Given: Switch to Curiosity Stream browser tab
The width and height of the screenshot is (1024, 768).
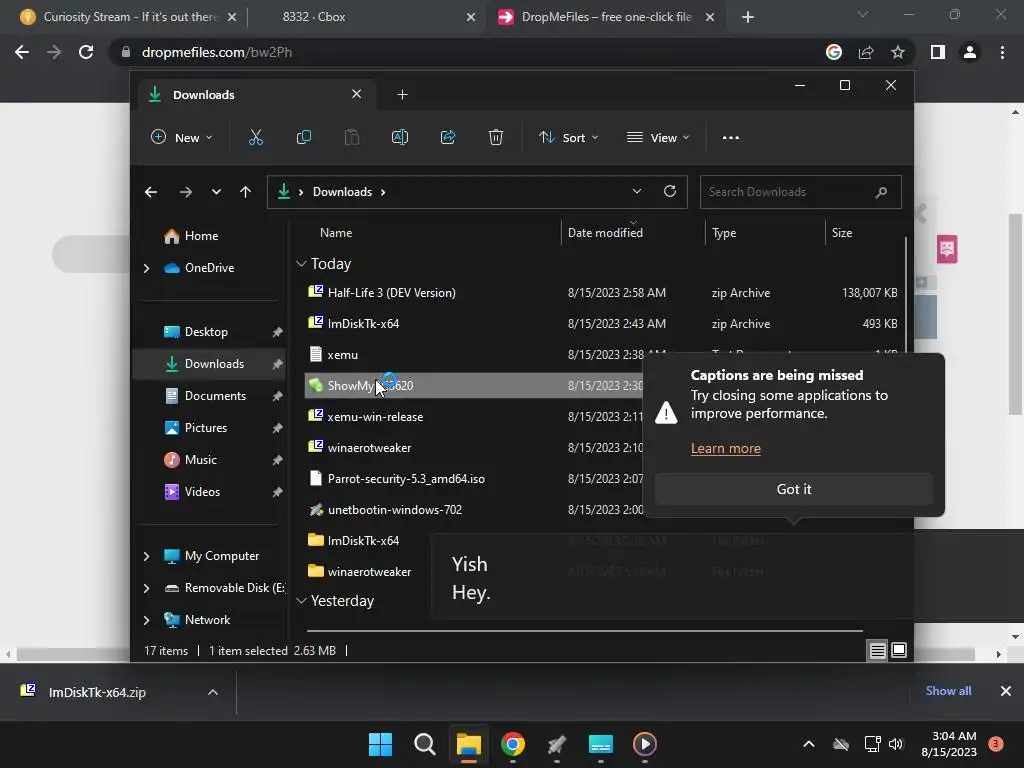Looking at the screenshot, I should click(x=129, y=17).
